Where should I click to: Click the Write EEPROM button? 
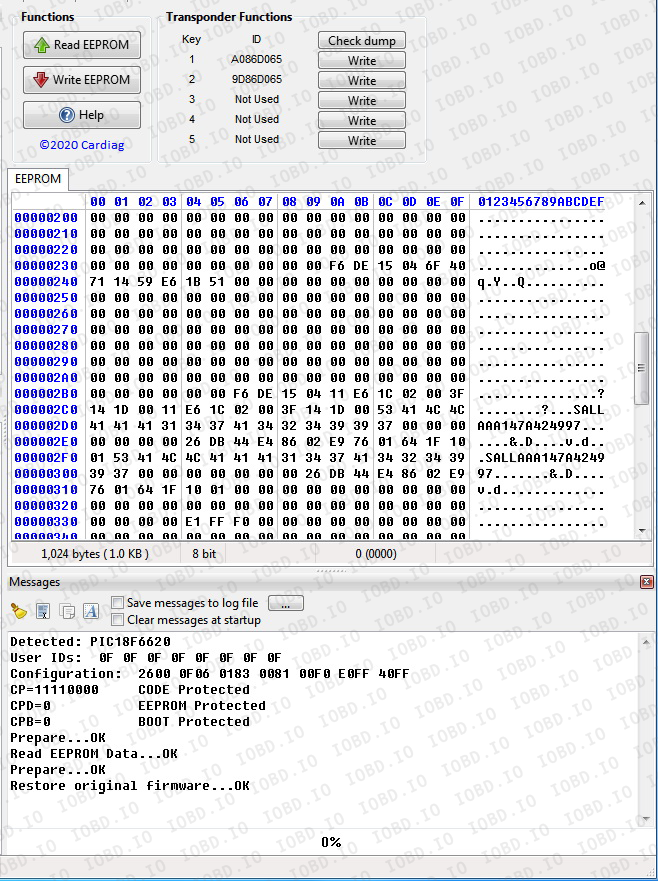point(82,80)
